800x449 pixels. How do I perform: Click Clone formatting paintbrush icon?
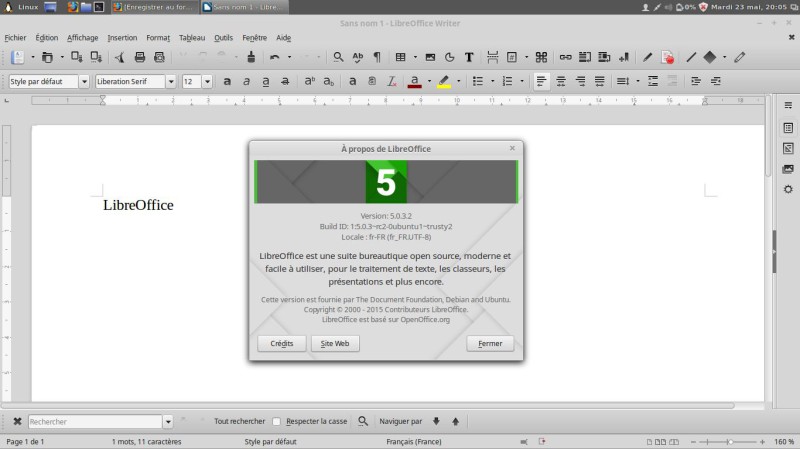click(x=251, y=57)
